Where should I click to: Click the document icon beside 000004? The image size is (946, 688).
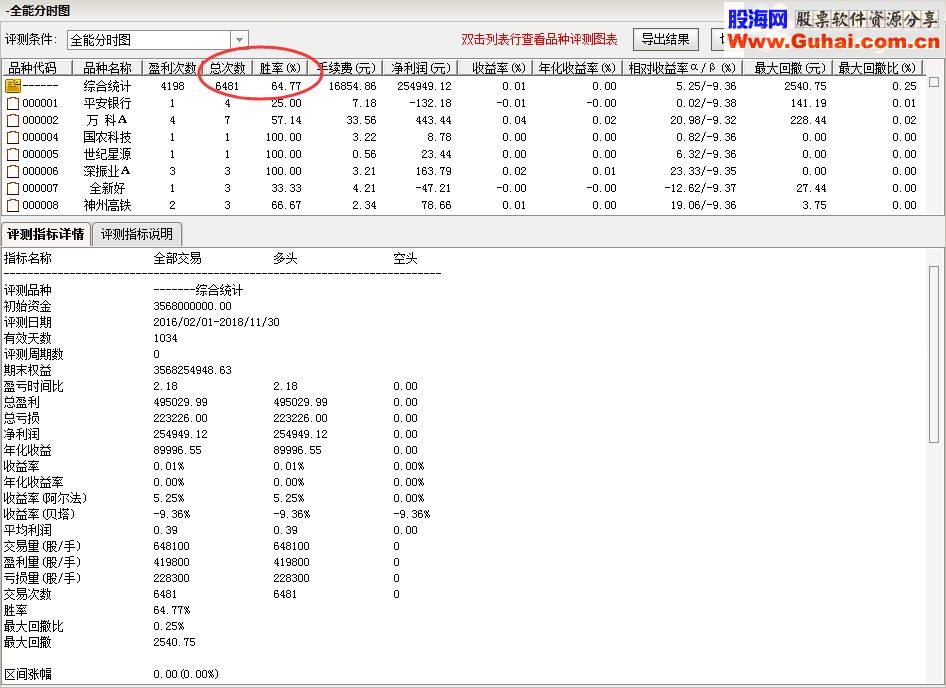(x=13, y=137)
